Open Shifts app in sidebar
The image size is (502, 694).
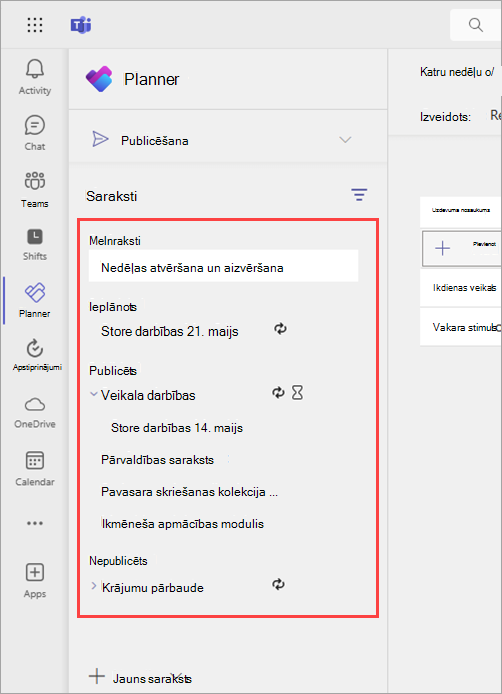[35, 244]
